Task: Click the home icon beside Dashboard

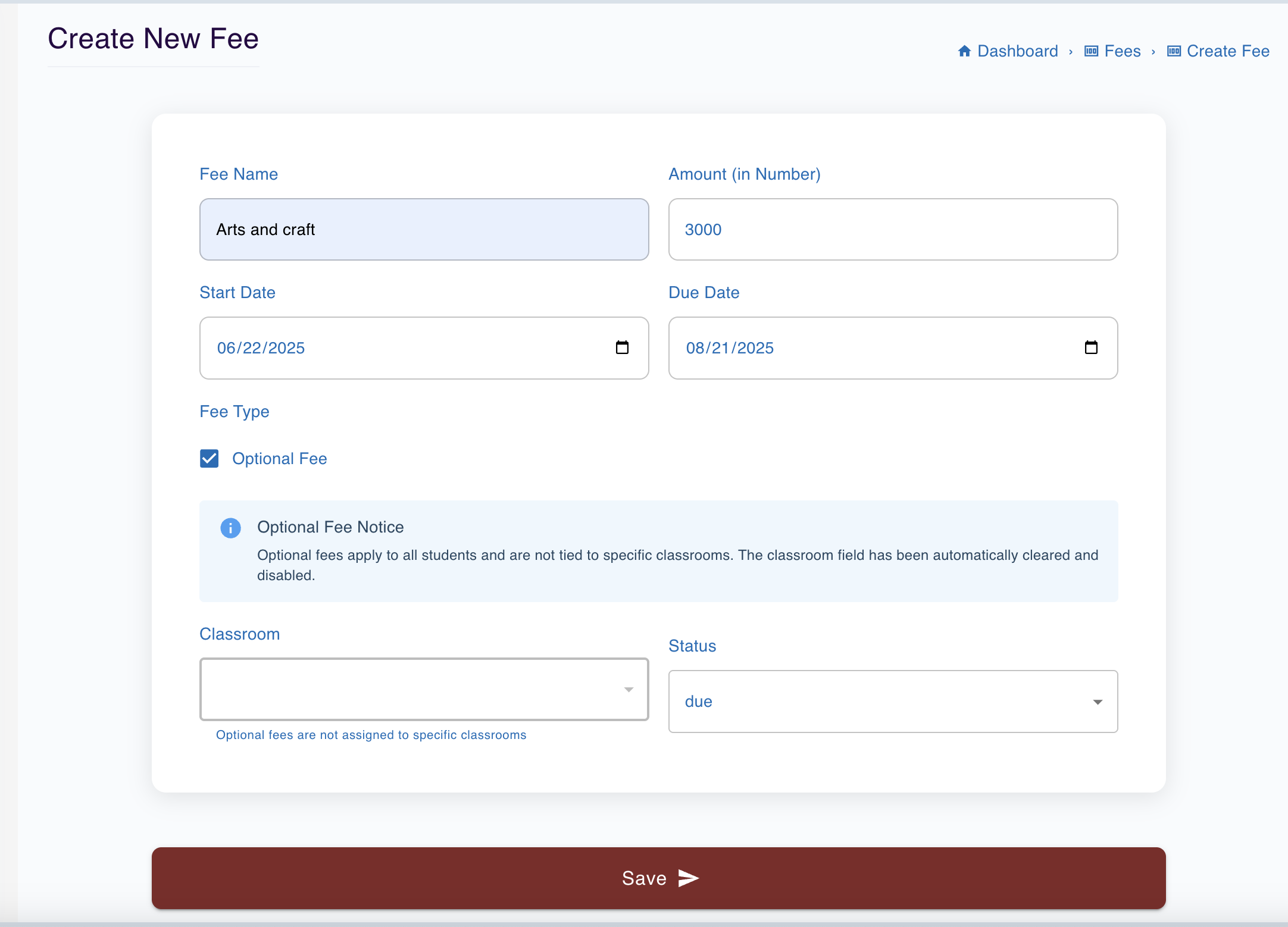Action: [964, 51]
